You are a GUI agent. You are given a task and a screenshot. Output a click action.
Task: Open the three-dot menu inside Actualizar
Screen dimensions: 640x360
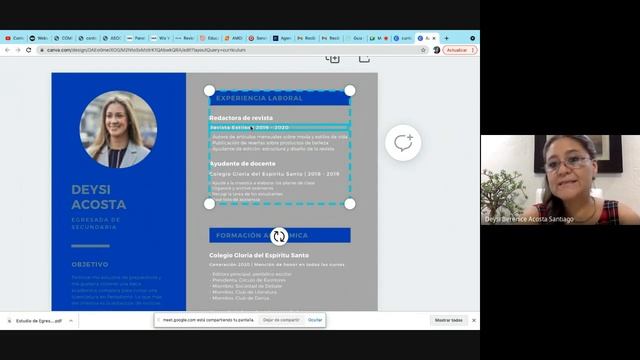[473, 50]
